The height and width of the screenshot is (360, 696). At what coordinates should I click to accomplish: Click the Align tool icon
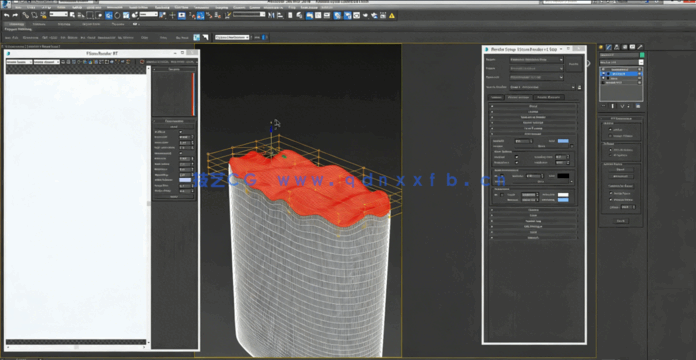pyautogui.click(x=280, y=15)
